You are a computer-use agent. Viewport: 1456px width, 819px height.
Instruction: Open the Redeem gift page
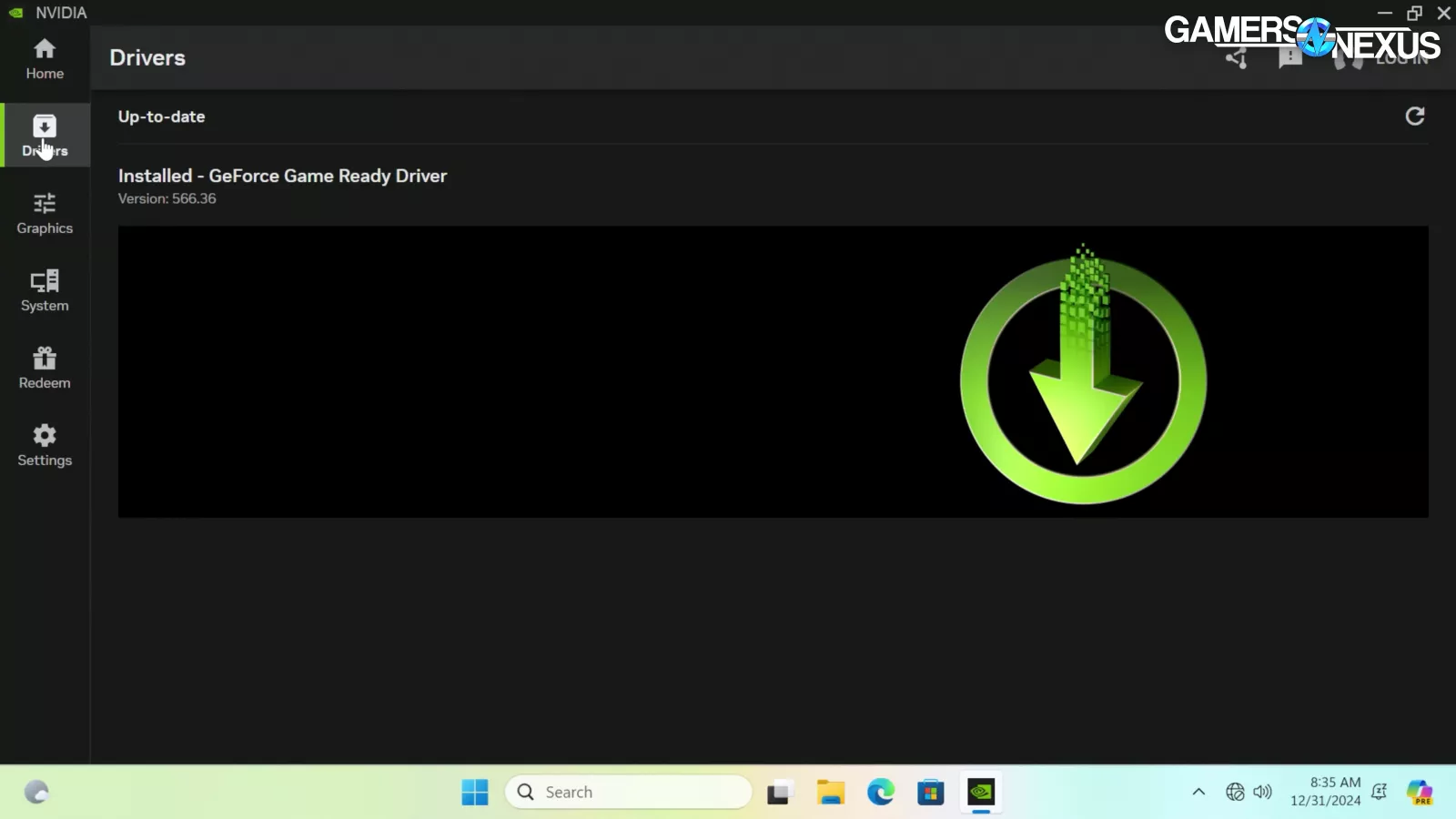click(45, 368)
